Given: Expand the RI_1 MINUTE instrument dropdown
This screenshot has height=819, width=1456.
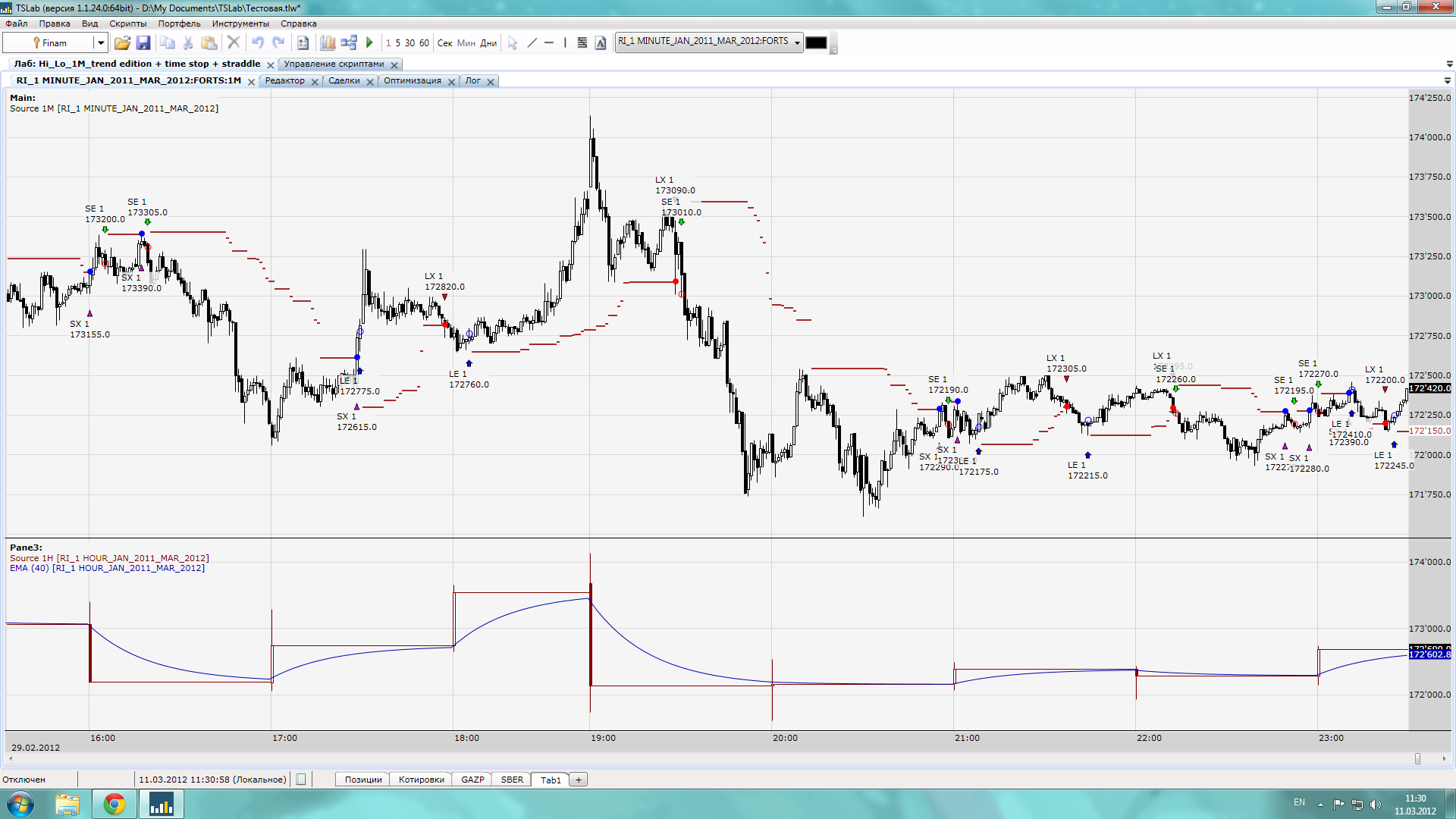Looking at the screenshot, I should [x=797, y=43].
